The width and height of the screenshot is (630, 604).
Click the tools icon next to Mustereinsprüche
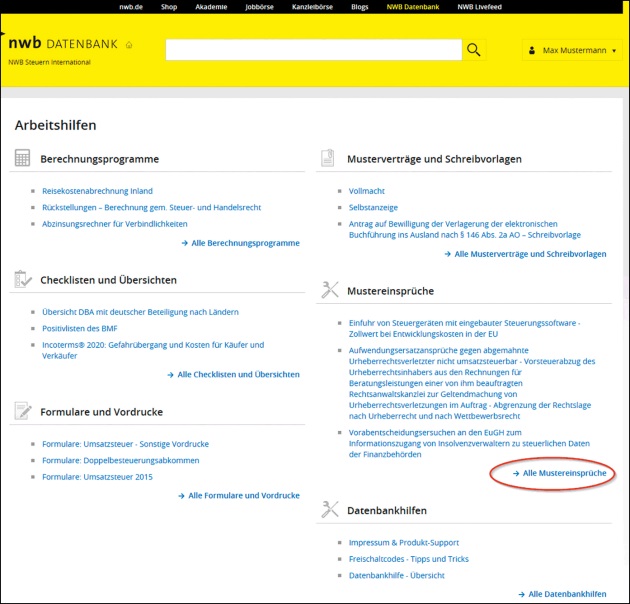[x=329, y=290]
